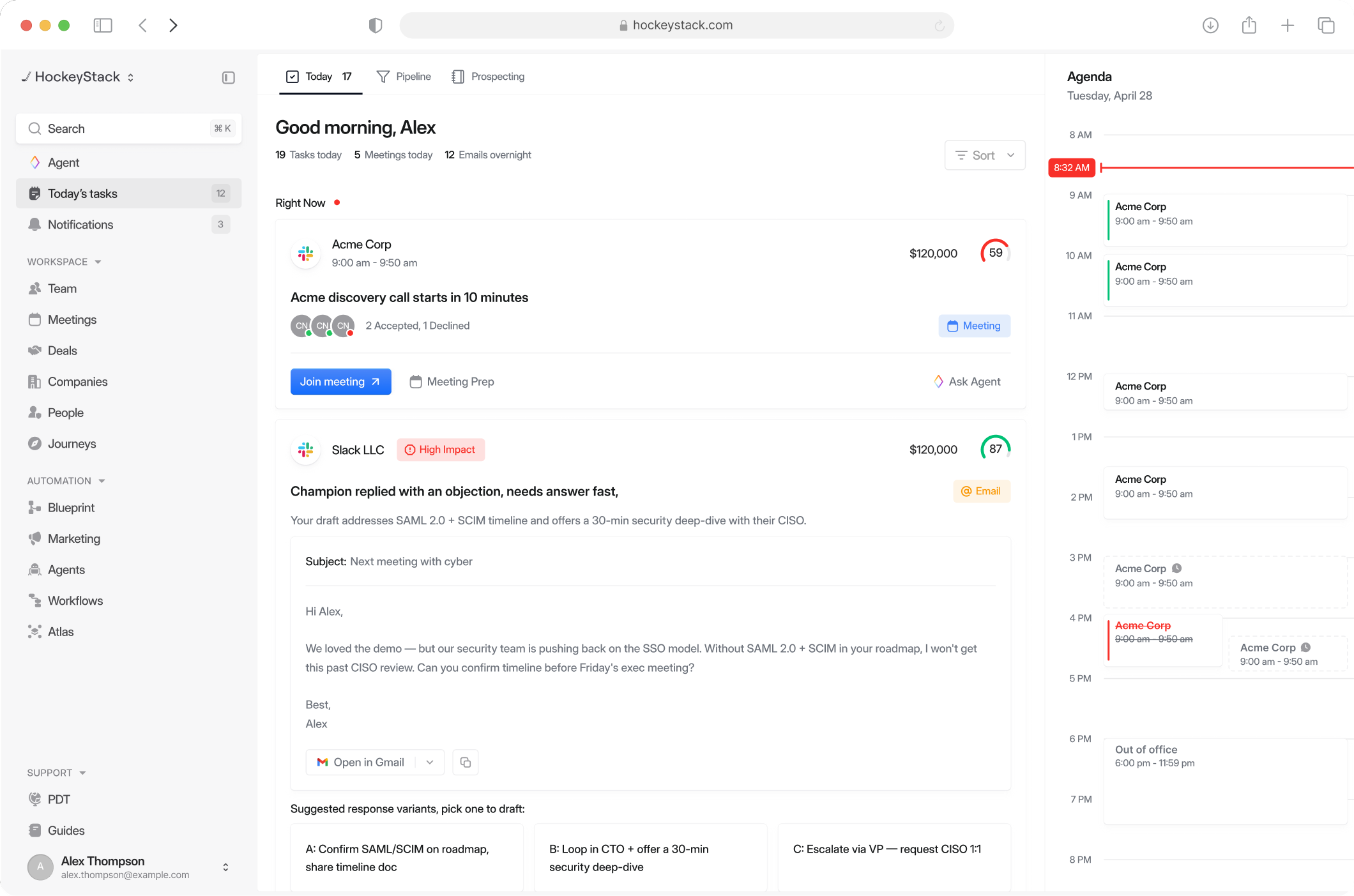Click the Guides book icon
The image size is (1354, 896).
(35, 830)
